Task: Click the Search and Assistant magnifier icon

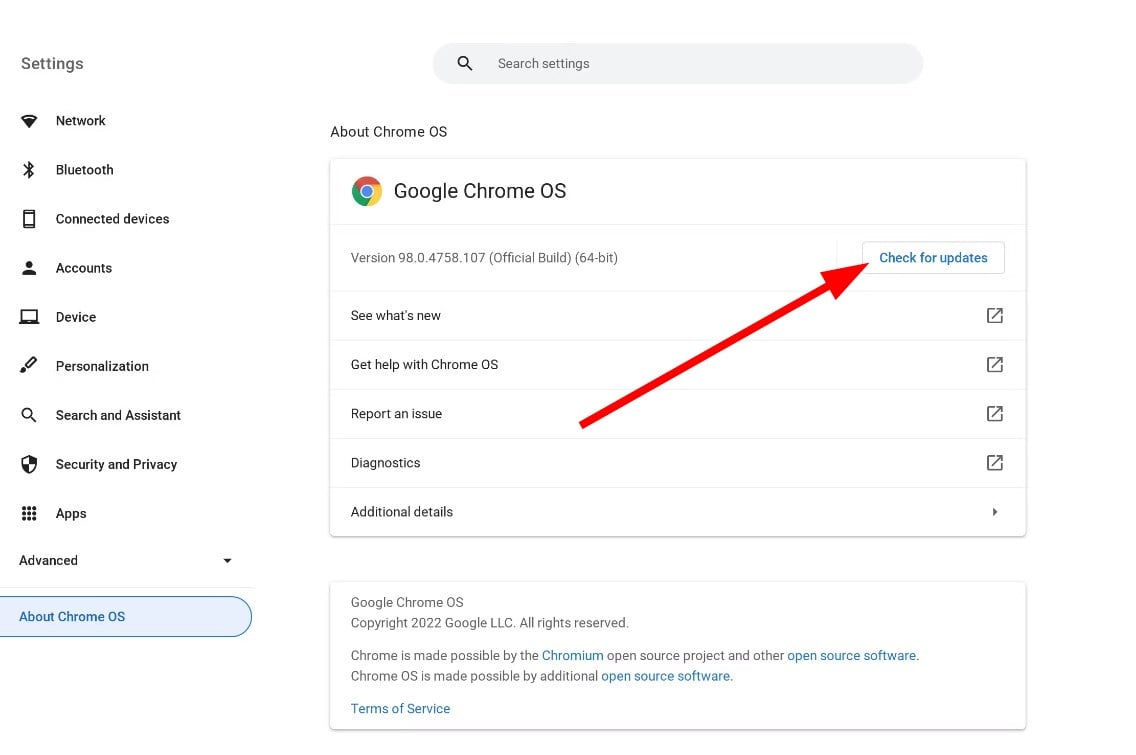Action: (29, 415)
